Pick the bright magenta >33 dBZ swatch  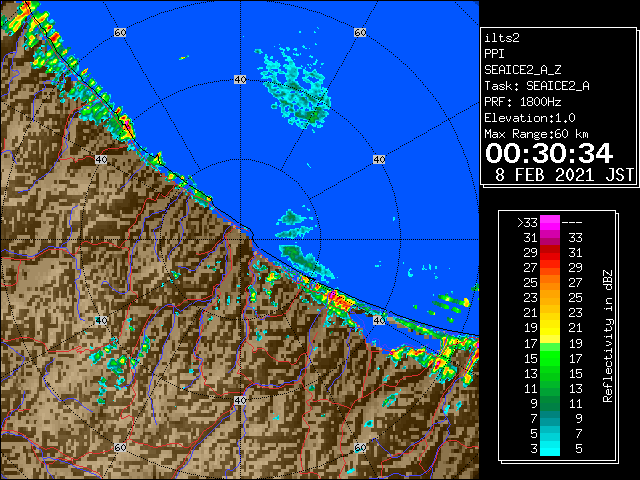[550, 223]
